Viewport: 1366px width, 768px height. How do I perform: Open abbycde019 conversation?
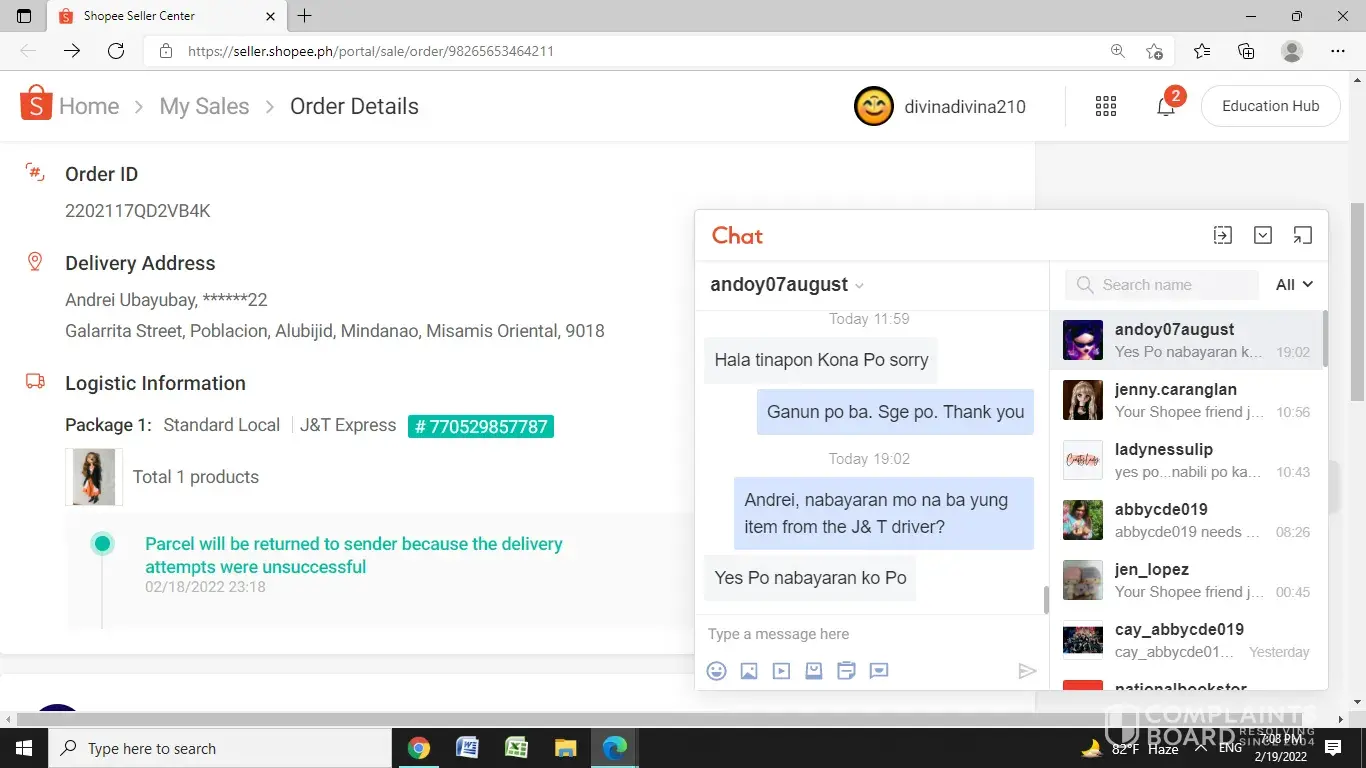[x=1186, y=520]
